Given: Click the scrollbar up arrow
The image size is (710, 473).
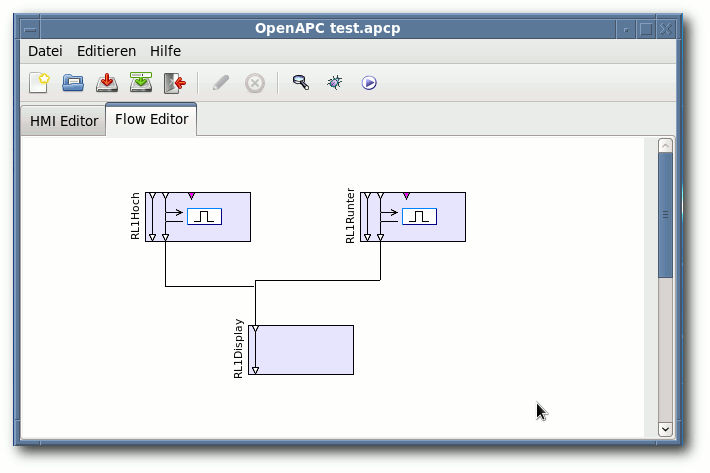Looking at the screenshot, I should click(665, 146).
